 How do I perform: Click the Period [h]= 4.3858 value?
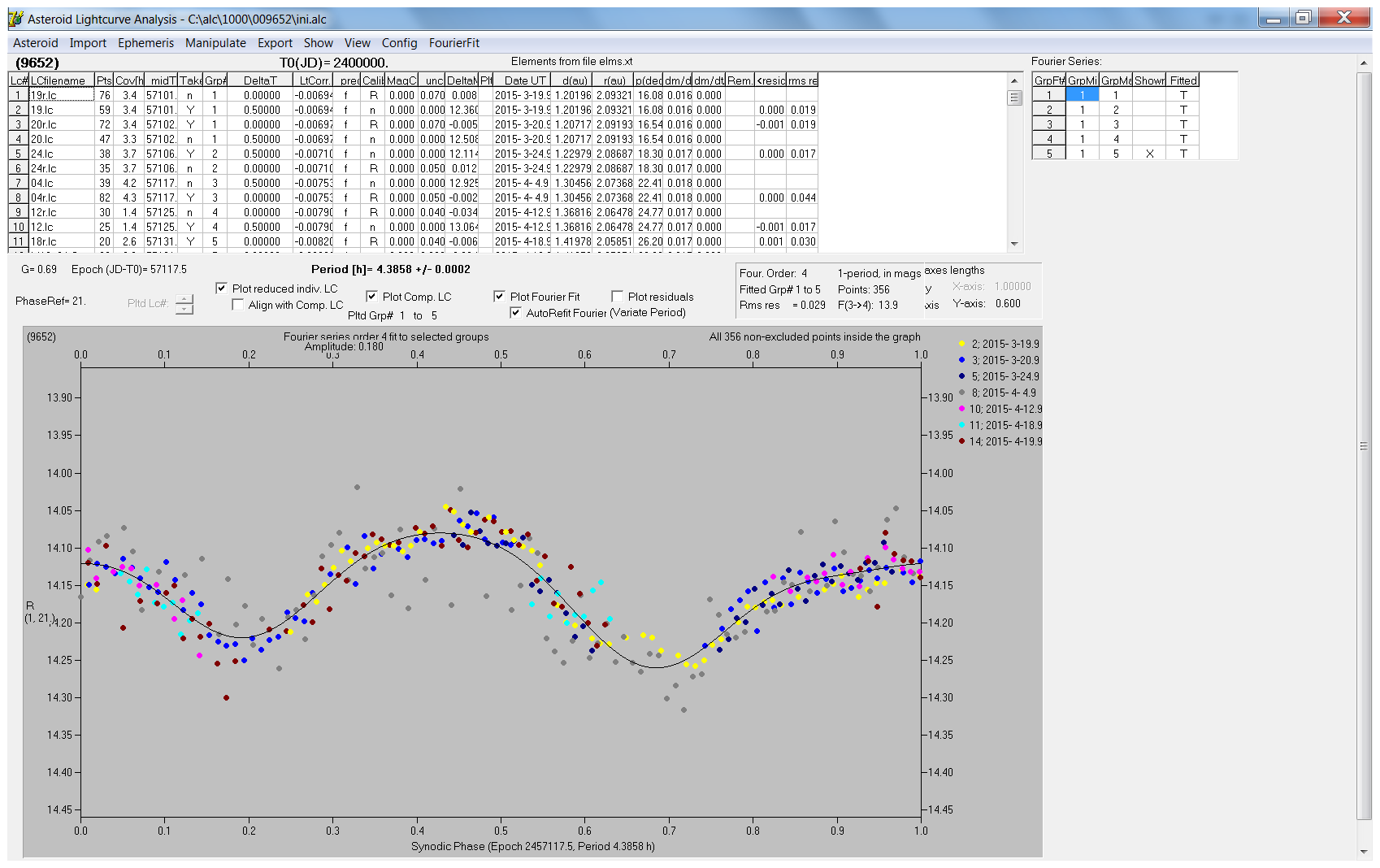[x=390, y=269]
